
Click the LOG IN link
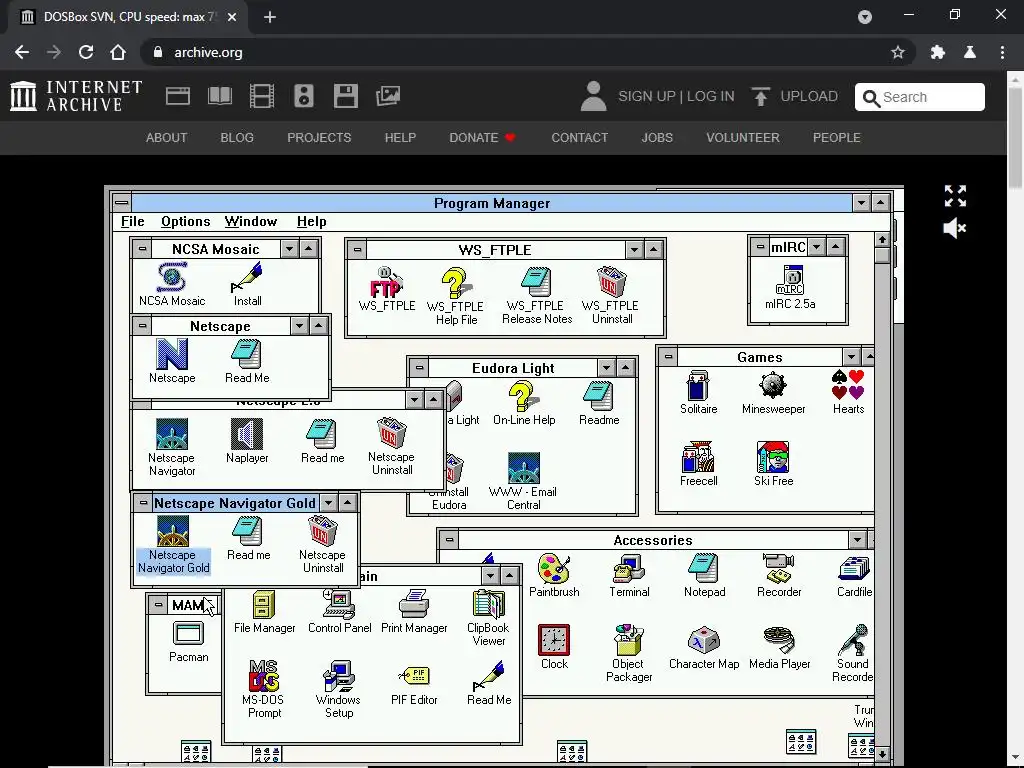[x=711, y=96]
